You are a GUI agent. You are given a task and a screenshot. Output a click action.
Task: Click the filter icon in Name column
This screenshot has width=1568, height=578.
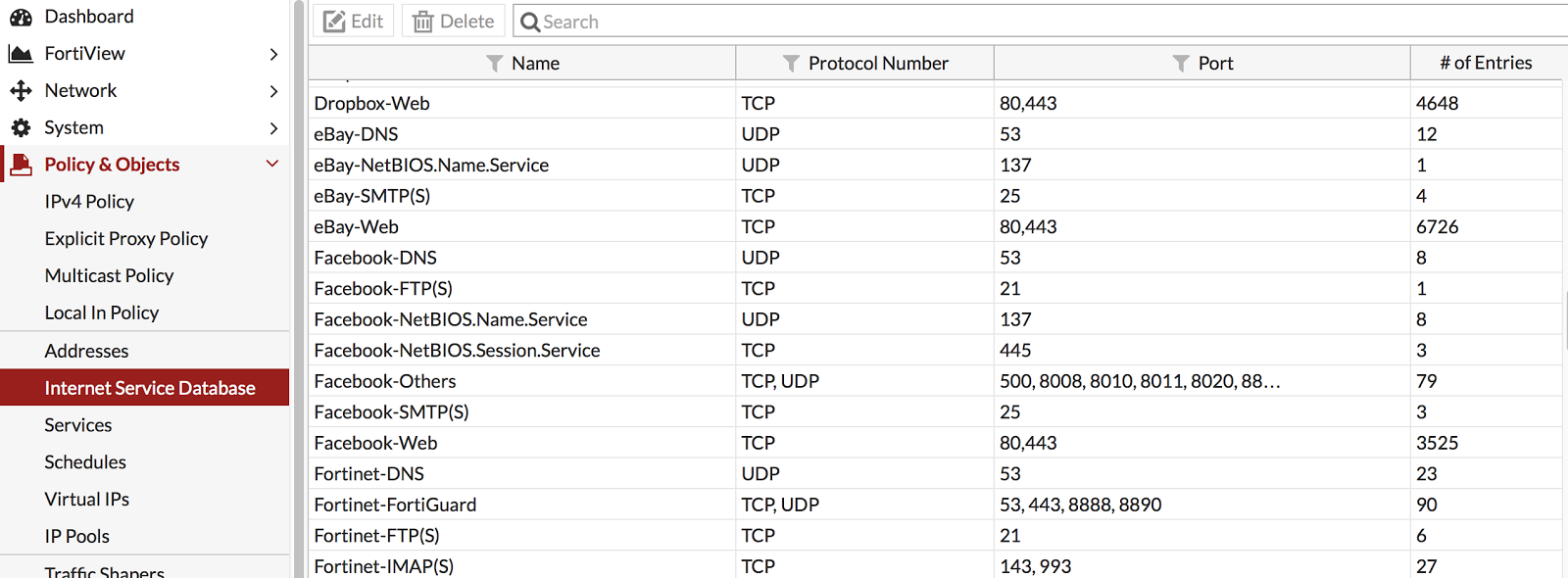(x=495, y=64)
